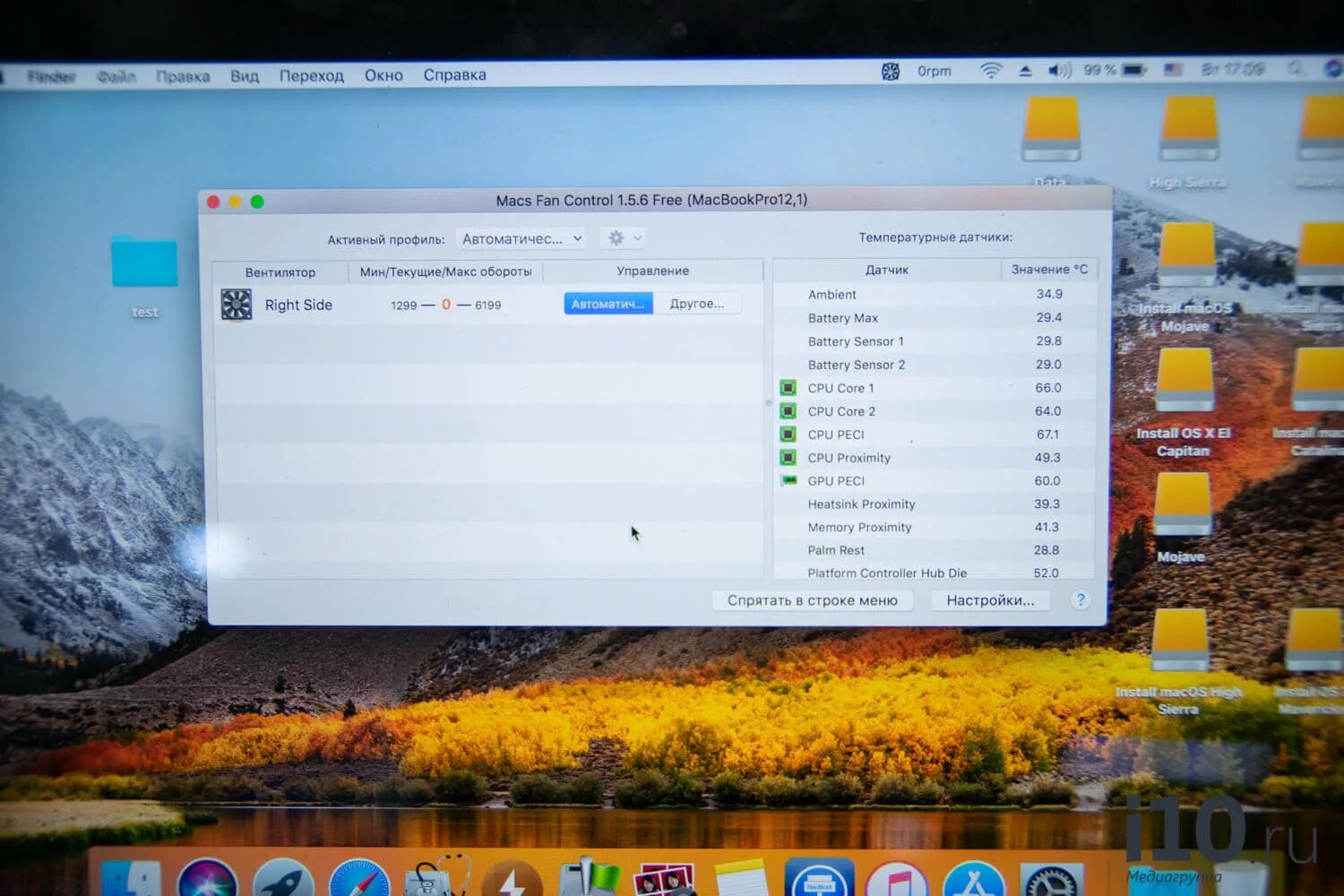
Task: Open Launchpad rocket icon in the dock
Action: 283,879
